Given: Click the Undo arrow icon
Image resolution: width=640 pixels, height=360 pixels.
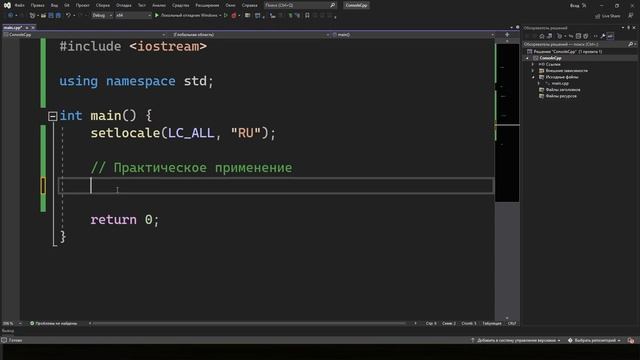Looking at the screenshot, I should tap(68, 16).
